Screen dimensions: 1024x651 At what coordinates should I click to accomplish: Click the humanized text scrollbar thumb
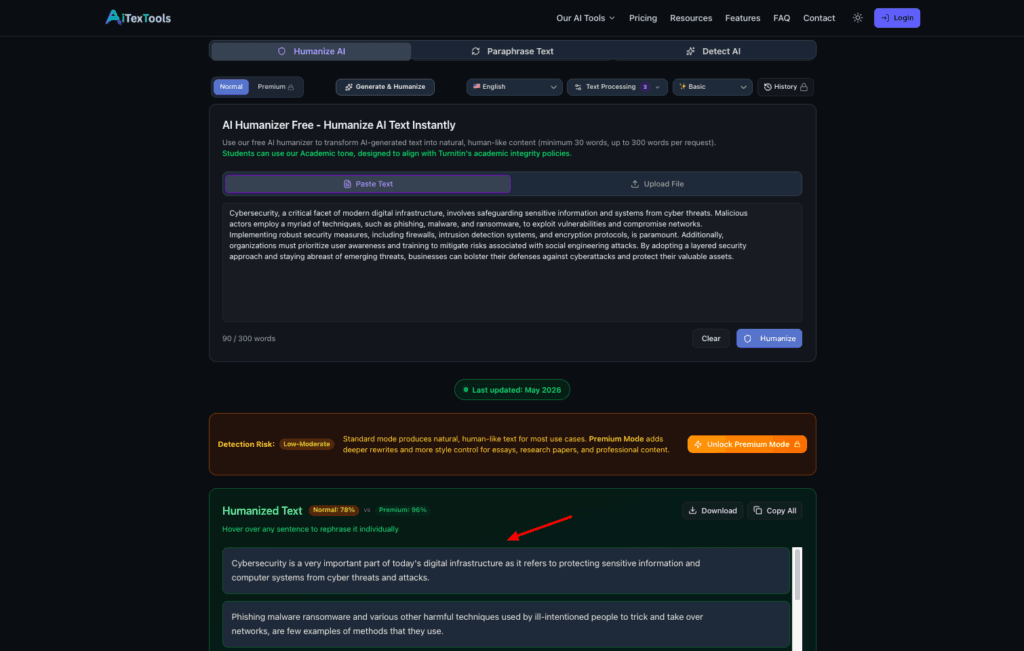(x=797, y=575)
